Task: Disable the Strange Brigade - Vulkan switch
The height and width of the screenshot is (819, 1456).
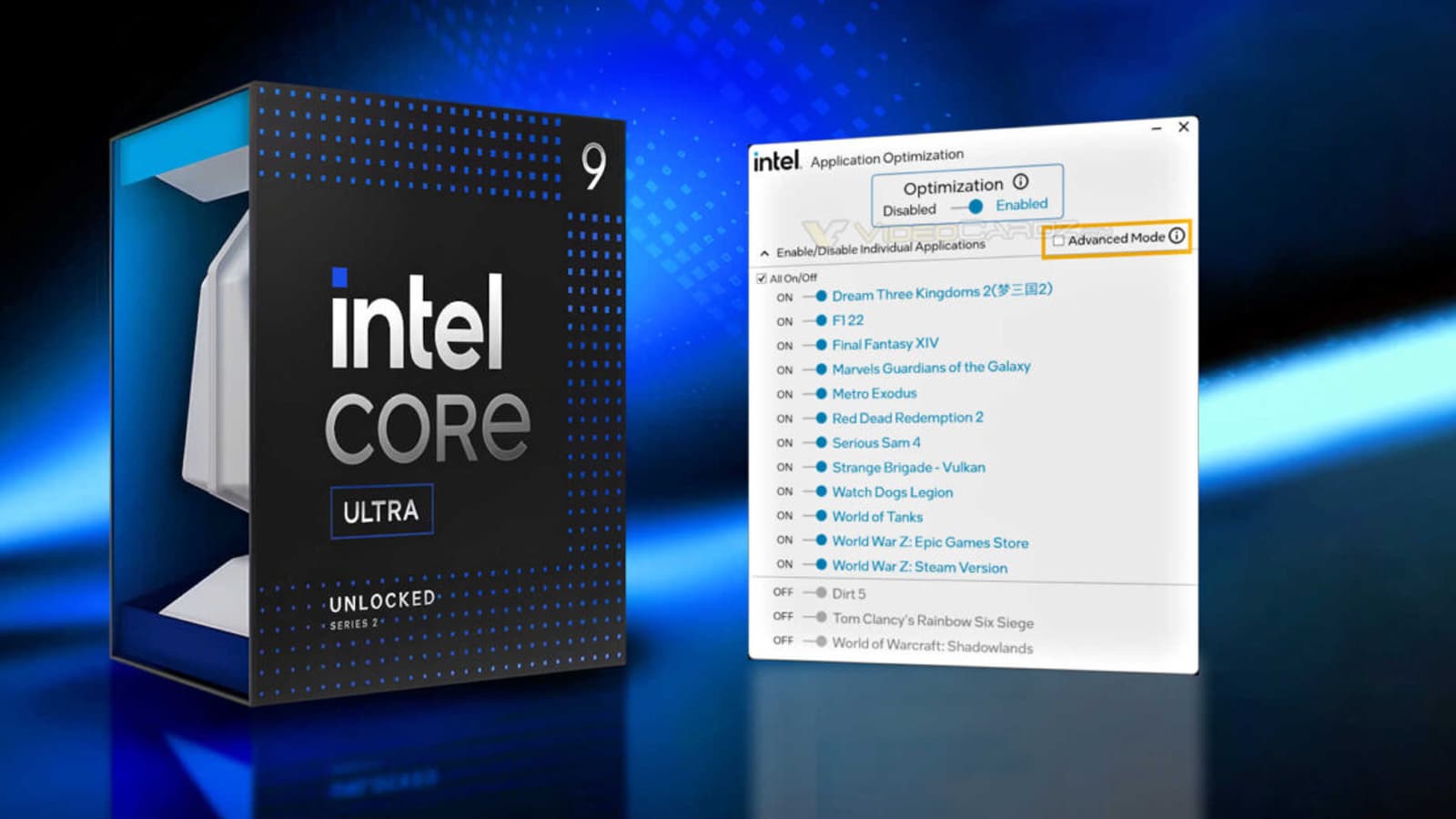Action: click(814, 467)
